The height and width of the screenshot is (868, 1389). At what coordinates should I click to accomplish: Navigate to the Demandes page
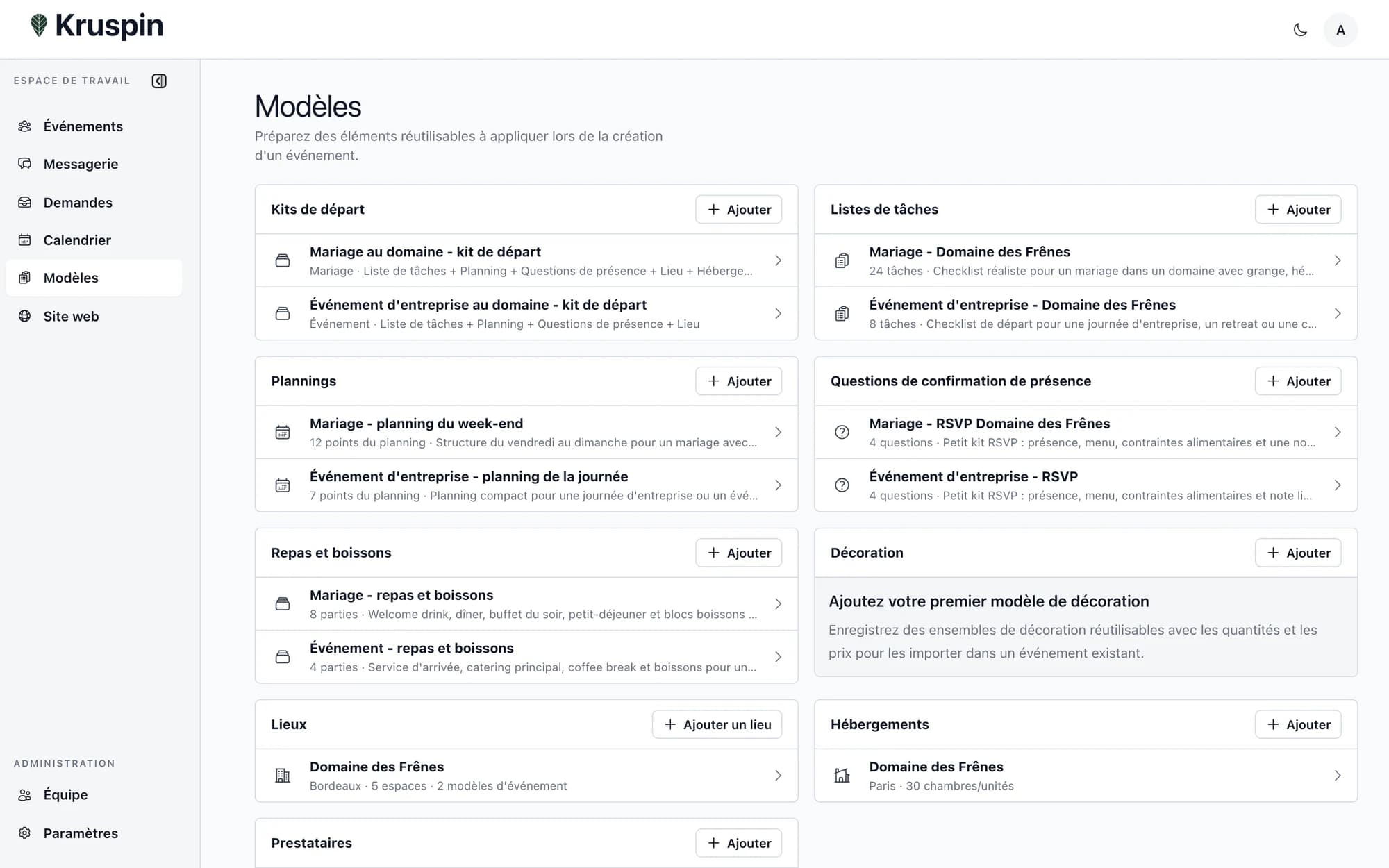click(94, 202)
